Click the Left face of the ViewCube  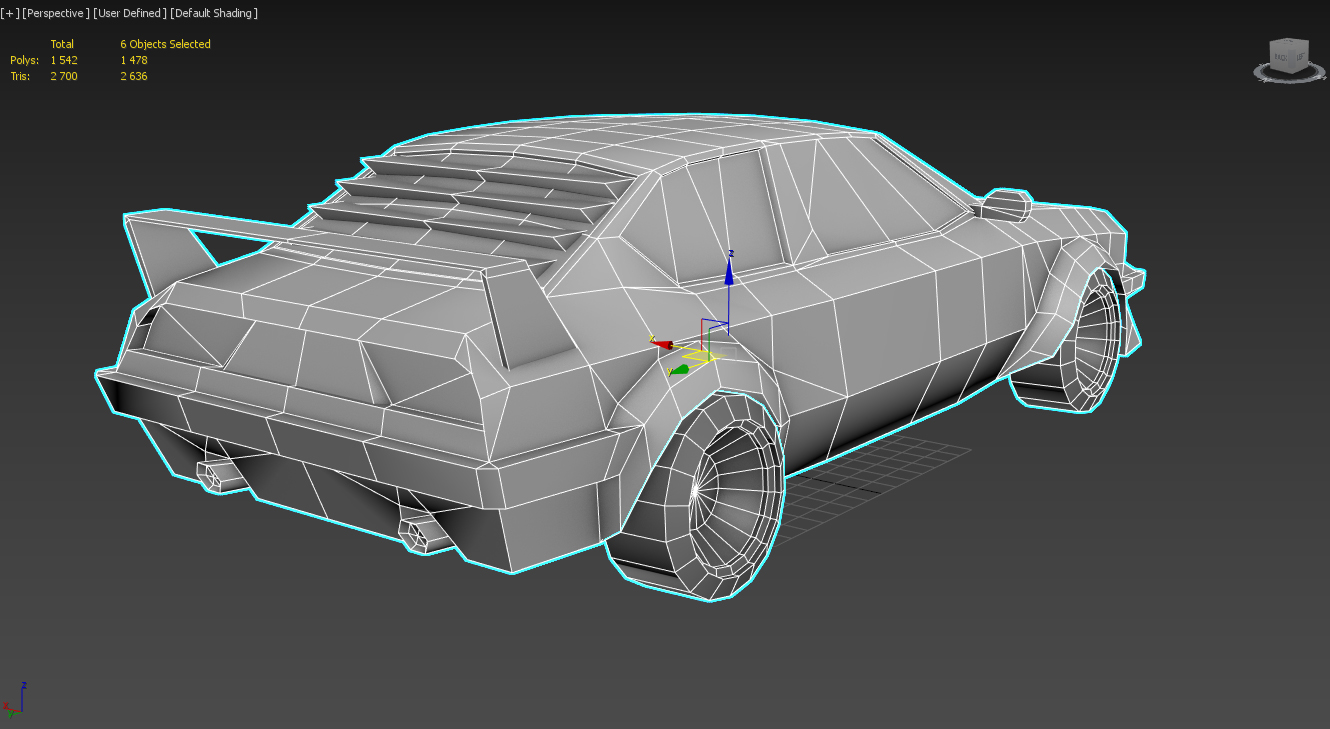pos(1300,57)
